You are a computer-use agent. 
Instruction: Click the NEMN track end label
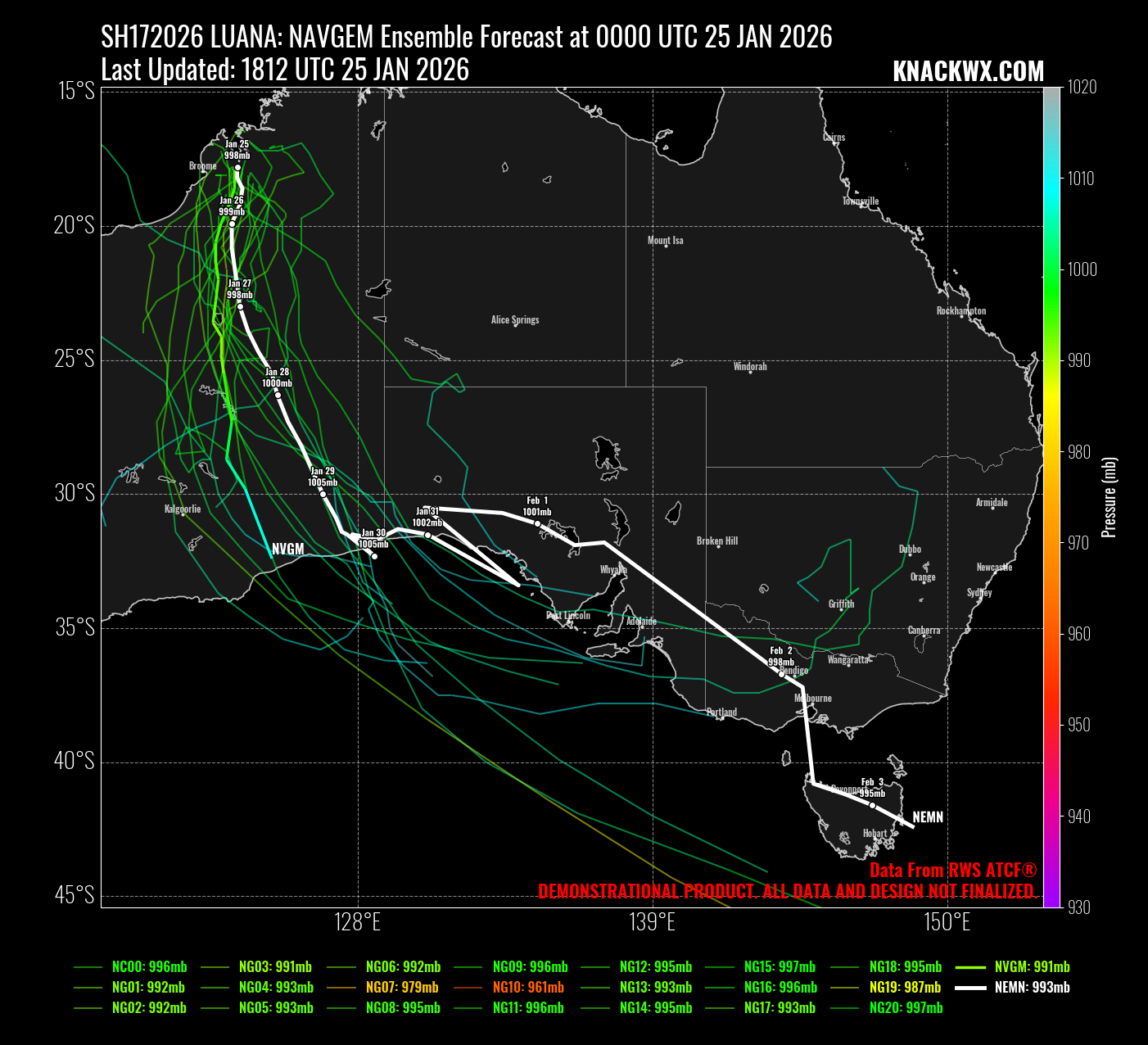(928, 817)
